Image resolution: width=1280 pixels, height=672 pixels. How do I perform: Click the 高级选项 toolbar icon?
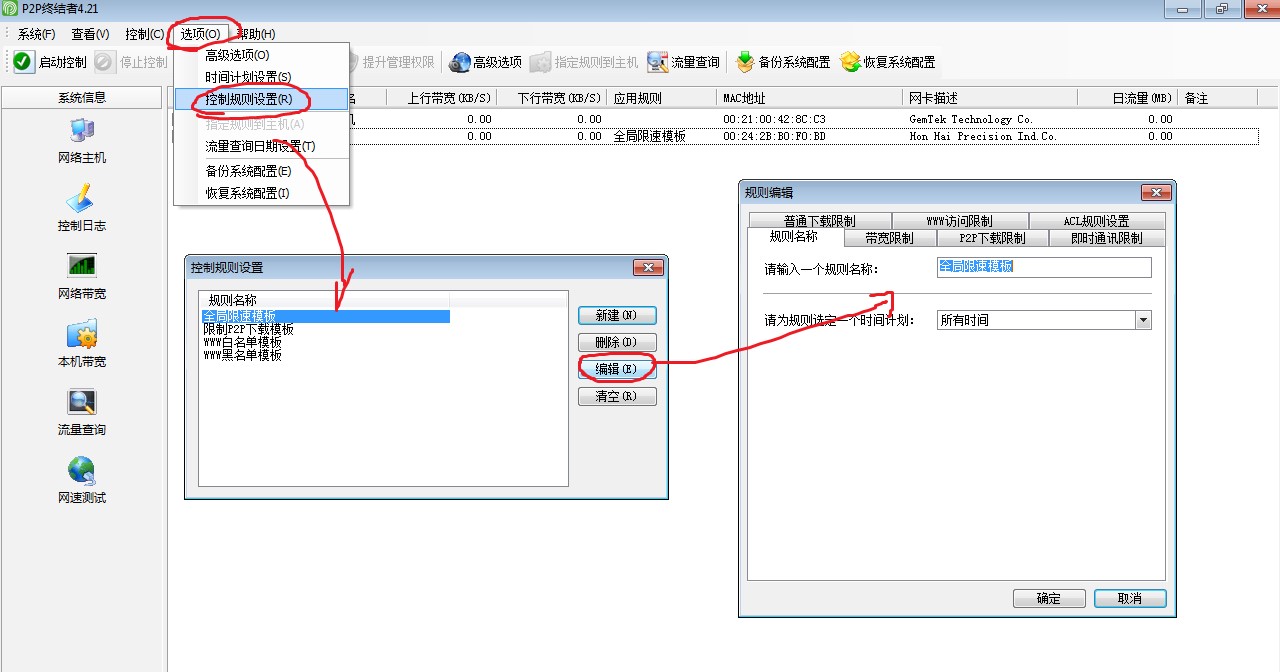click(459, 62)
